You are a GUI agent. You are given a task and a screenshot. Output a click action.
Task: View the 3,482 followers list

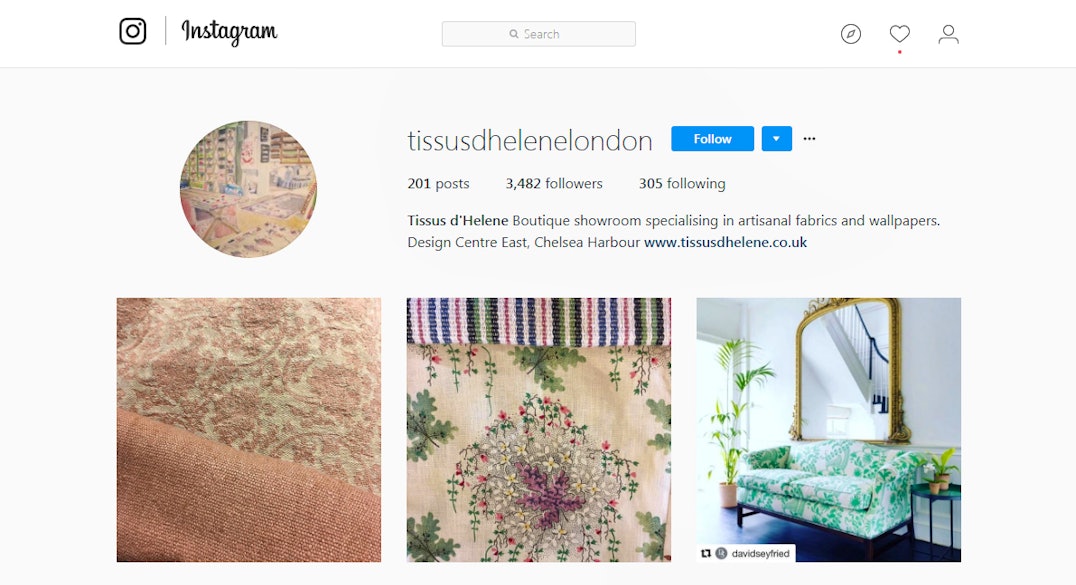pyautogui.click(x=554, y=183)
